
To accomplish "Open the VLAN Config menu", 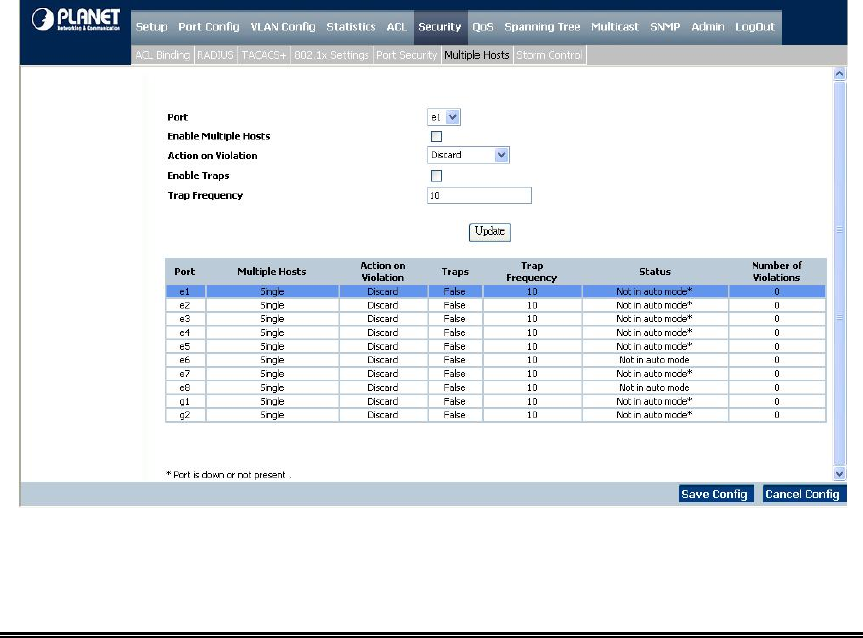I will coord(282,27).
